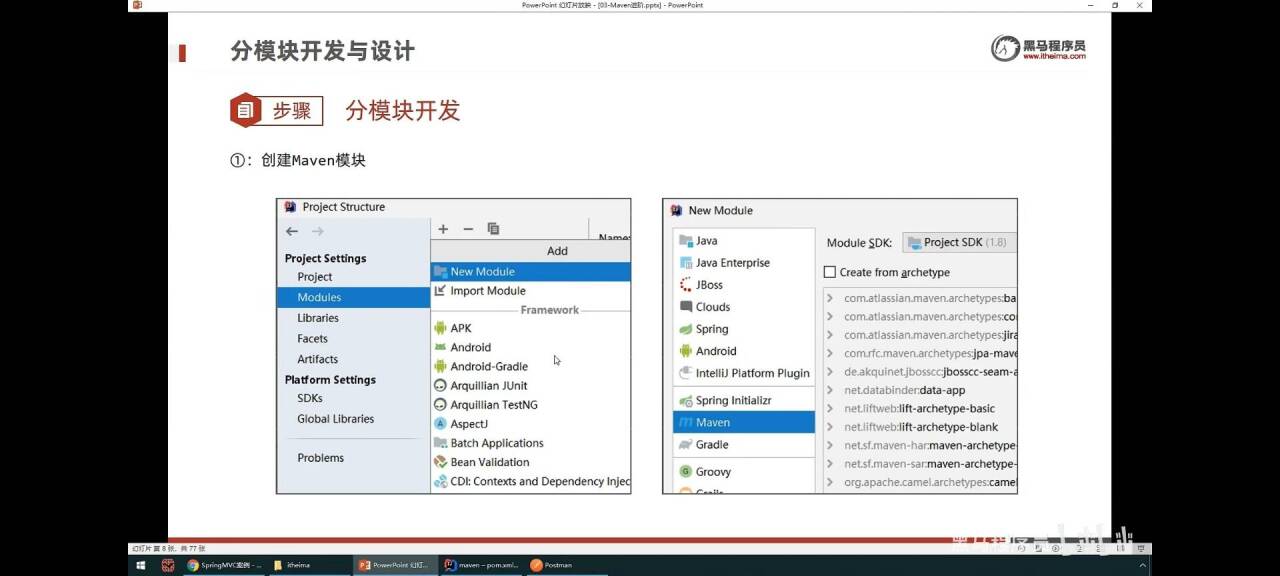
Task: Select Modules in Project Settings
Action: [x=353, y=297]
